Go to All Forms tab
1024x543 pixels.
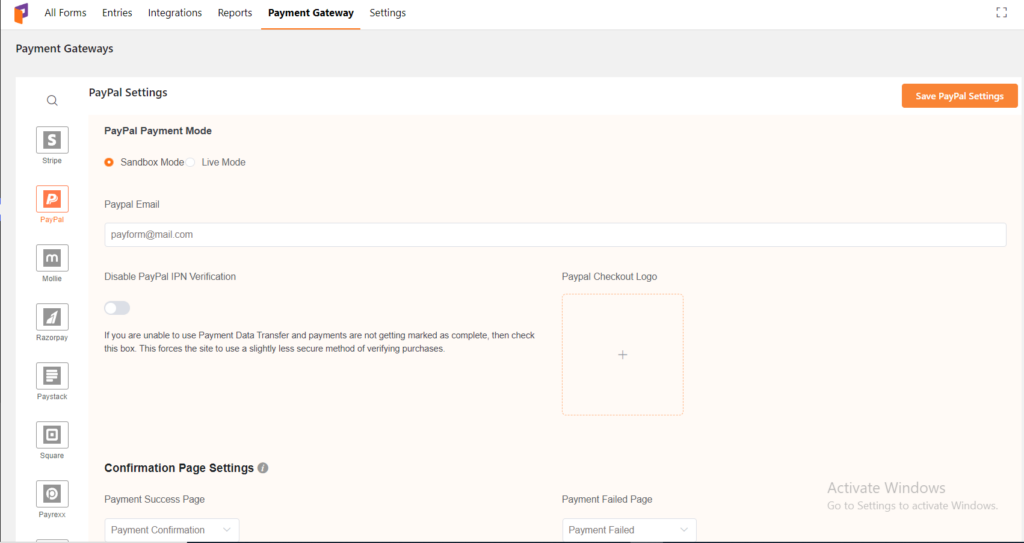pos(65,13)
